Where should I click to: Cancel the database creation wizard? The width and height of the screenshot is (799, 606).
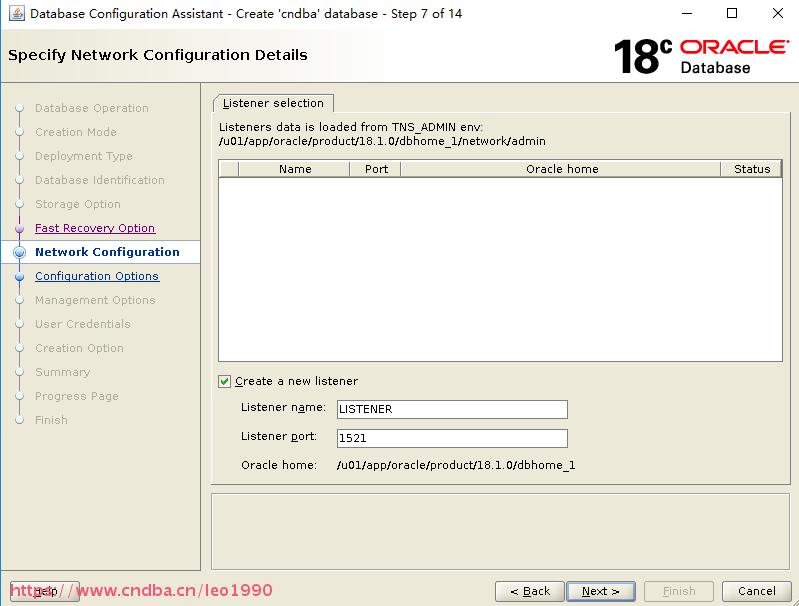(x=757, y=591)
